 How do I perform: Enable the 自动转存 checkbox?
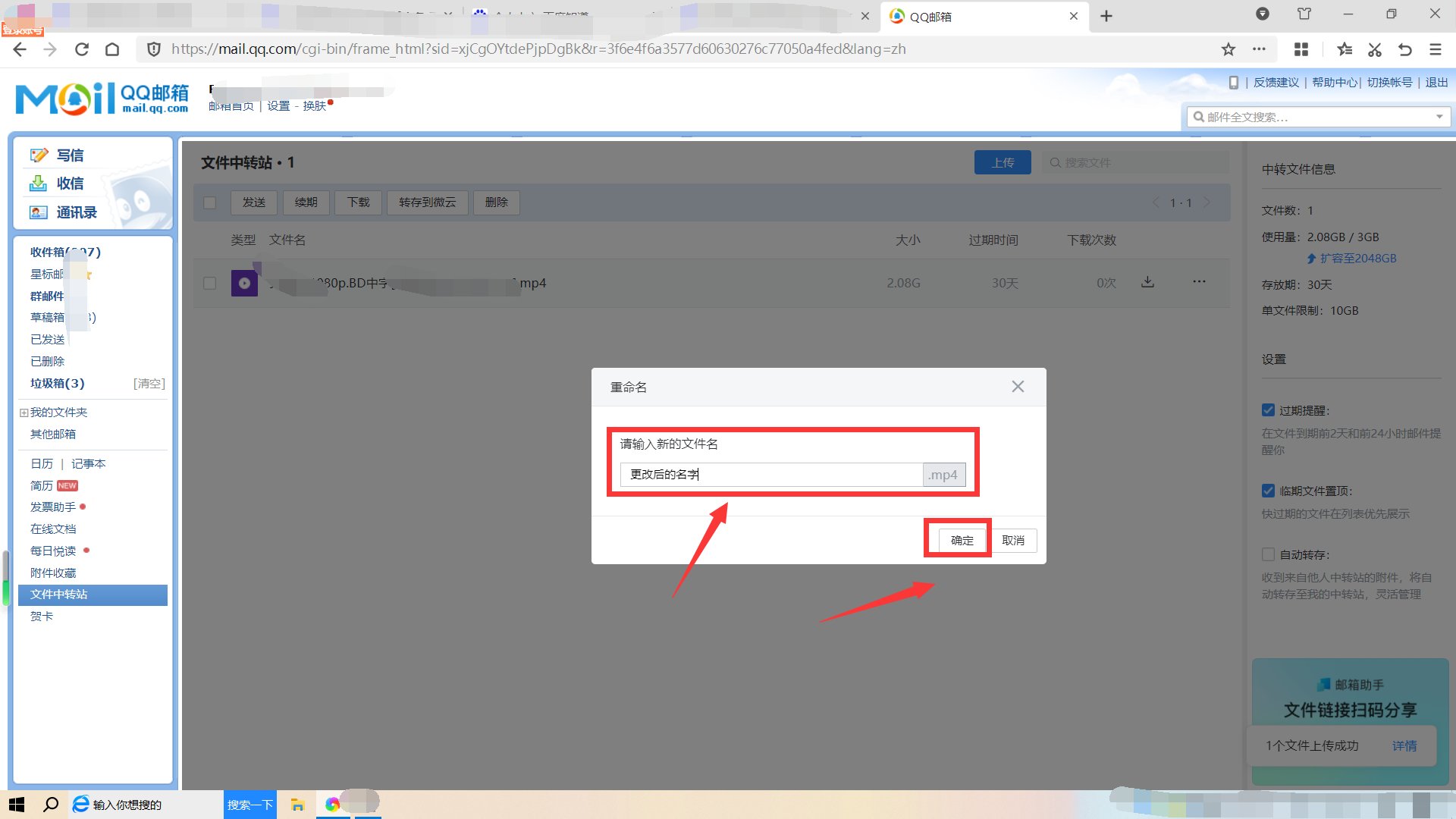click(1268, 554)
